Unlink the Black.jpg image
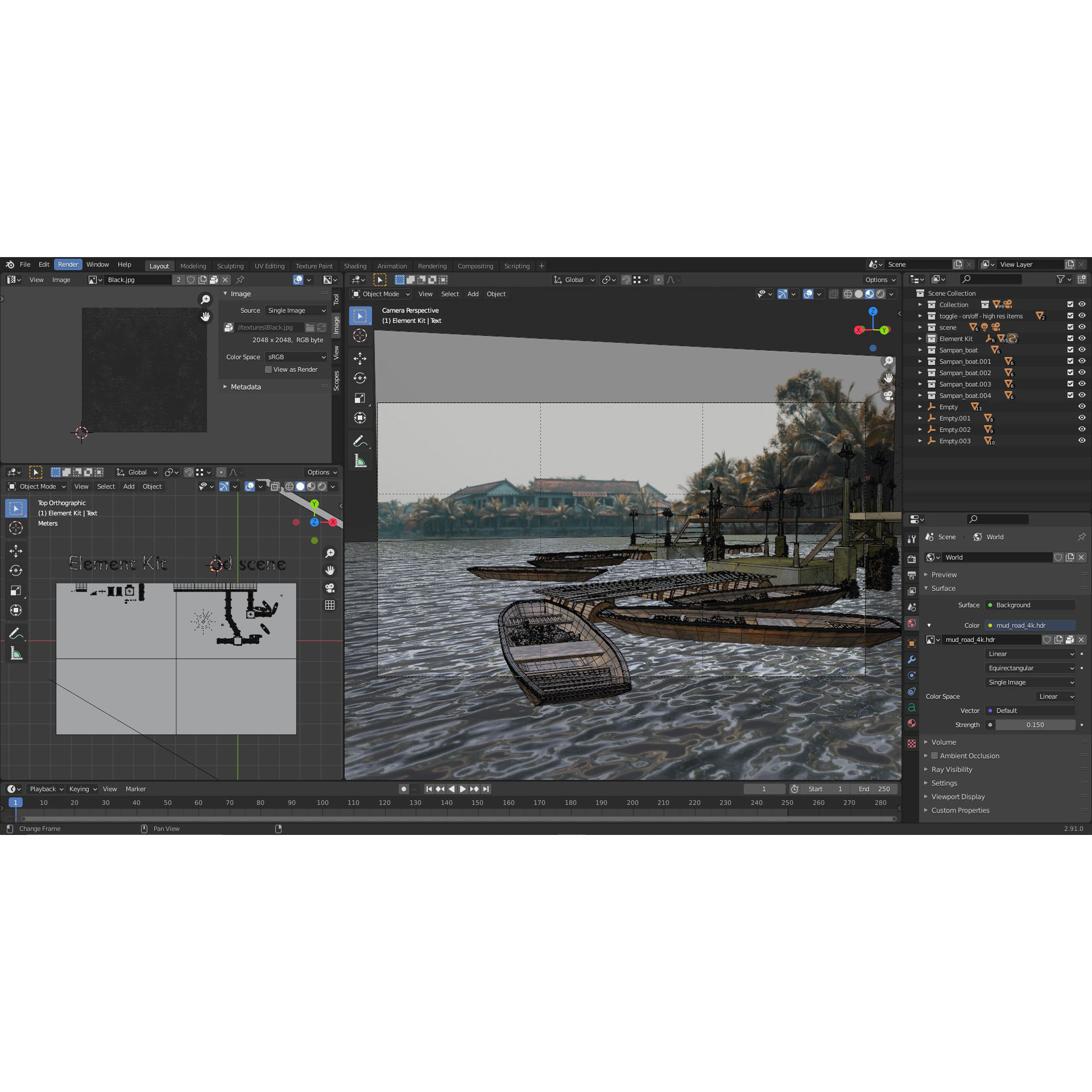The width and height of the screenshot is (1092, 1092). tap(225, 280)
